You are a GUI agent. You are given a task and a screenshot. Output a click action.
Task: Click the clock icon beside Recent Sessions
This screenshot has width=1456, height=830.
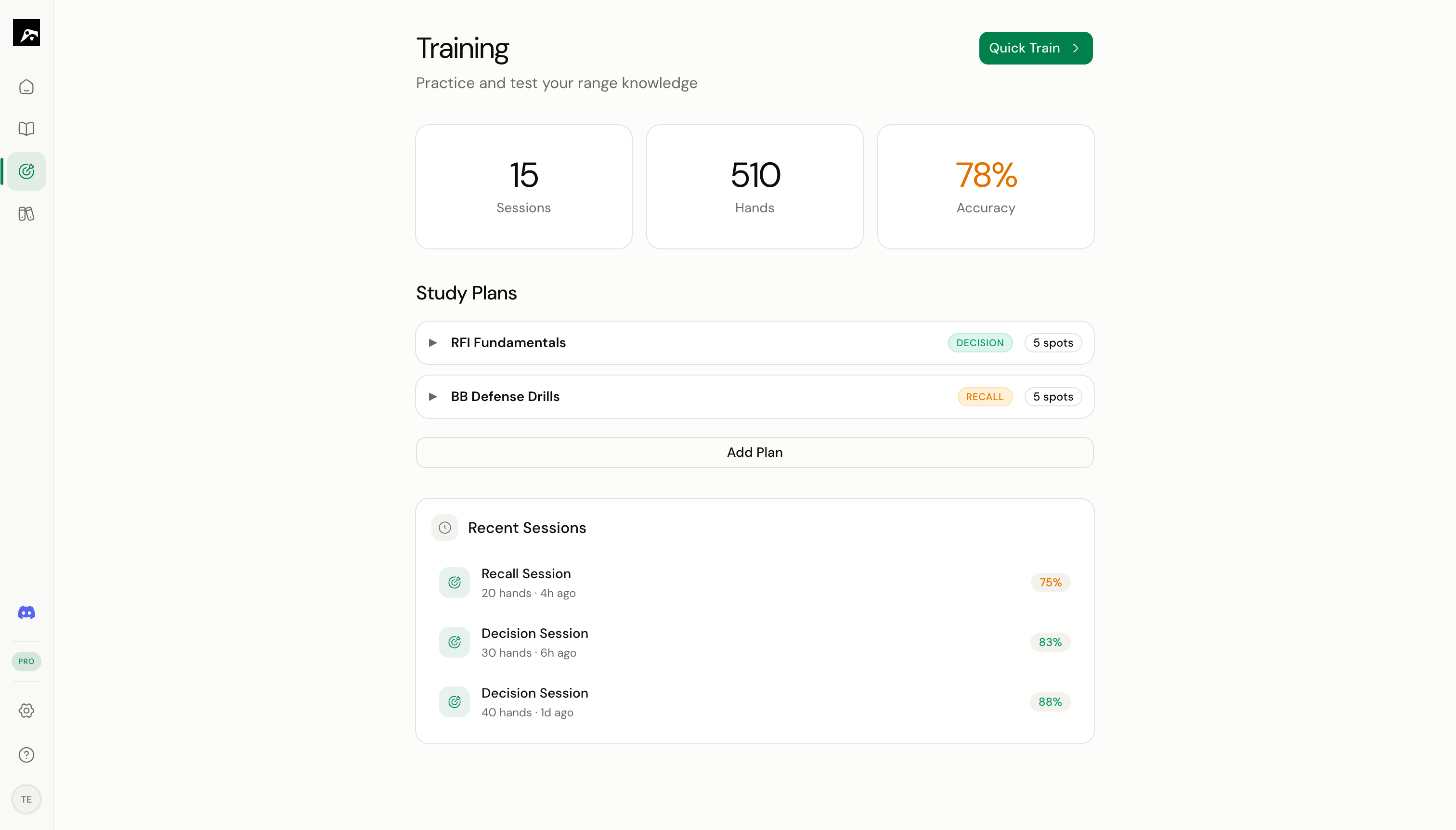[445, 527]
